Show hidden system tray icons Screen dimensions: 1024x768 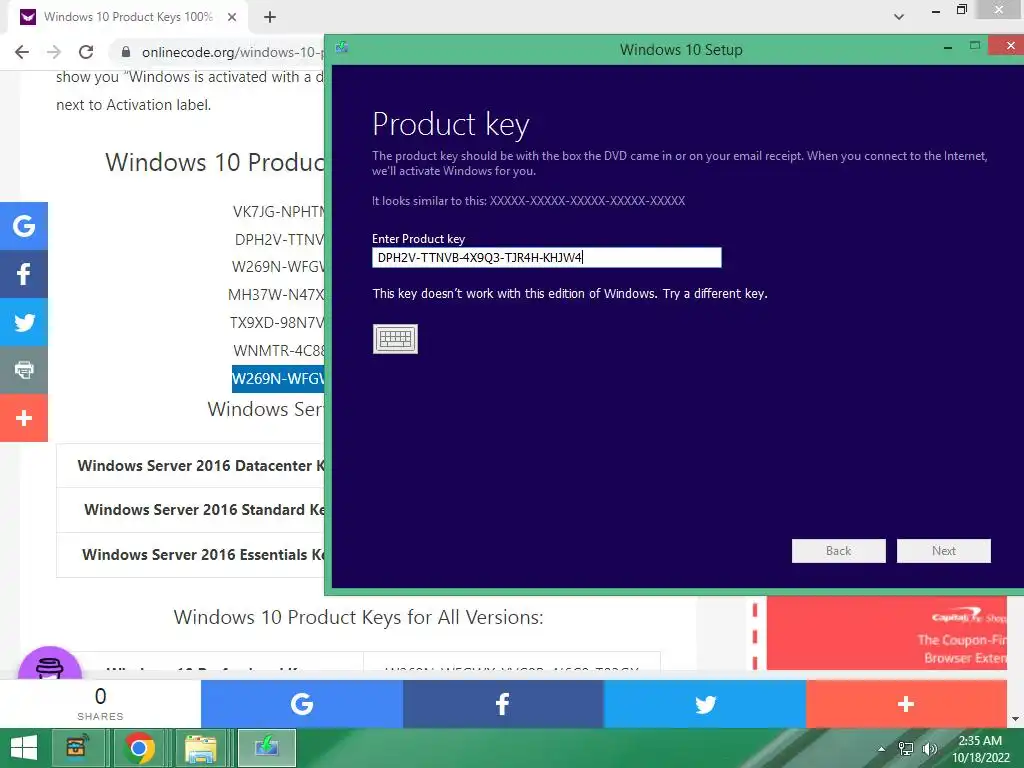[882, 749]
